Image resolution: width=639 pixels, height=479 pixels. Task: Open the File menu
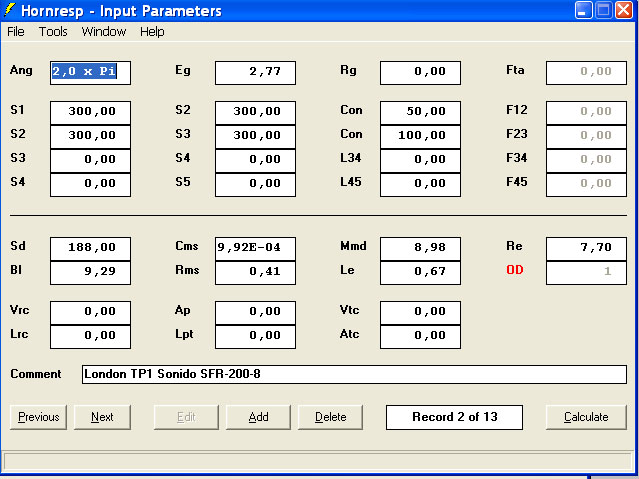click(x=16, y=32)
